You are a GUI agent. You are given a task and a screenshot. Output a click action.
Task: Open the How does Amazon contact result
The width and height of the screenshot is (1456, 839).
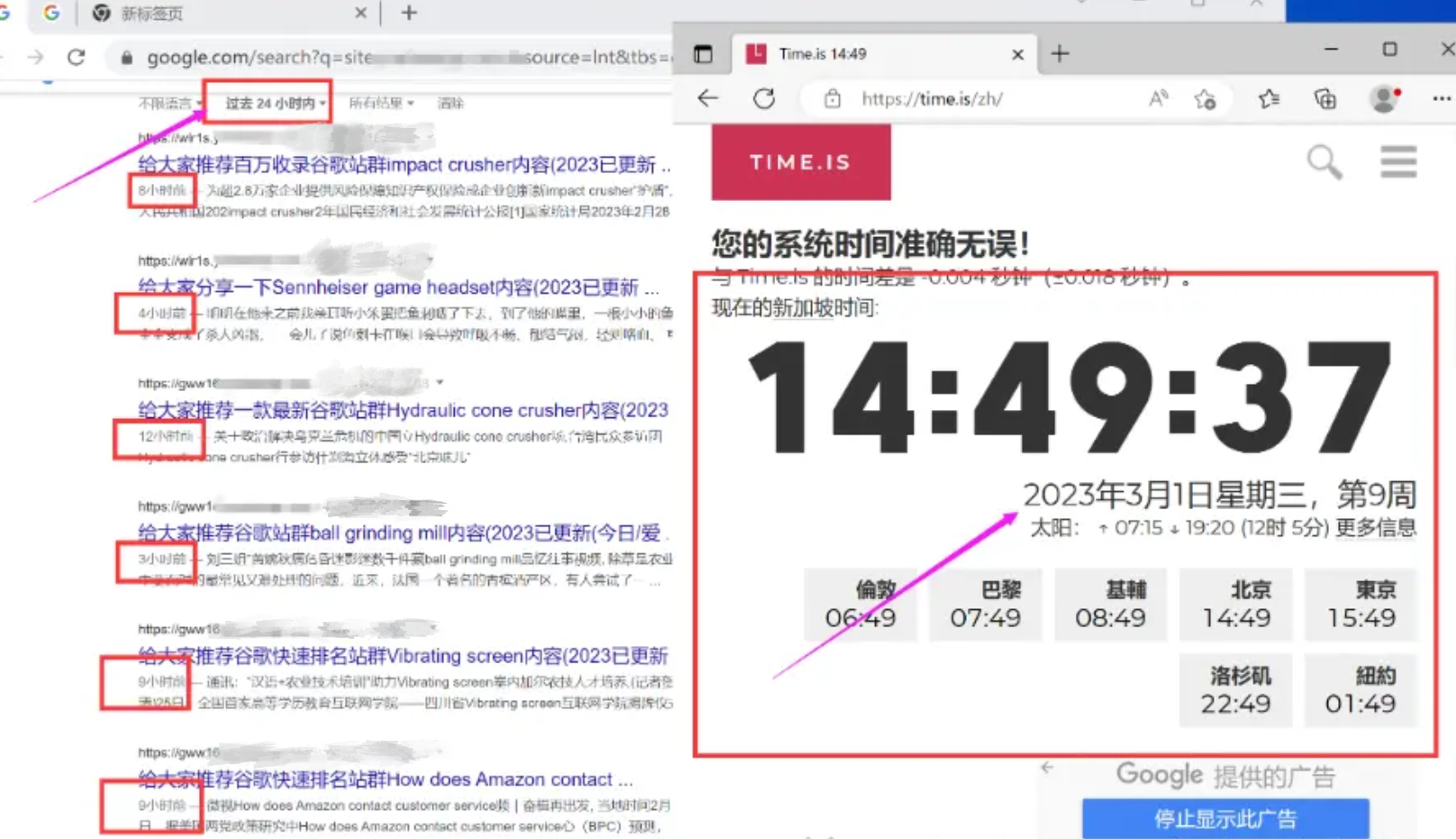coord(386,780)
